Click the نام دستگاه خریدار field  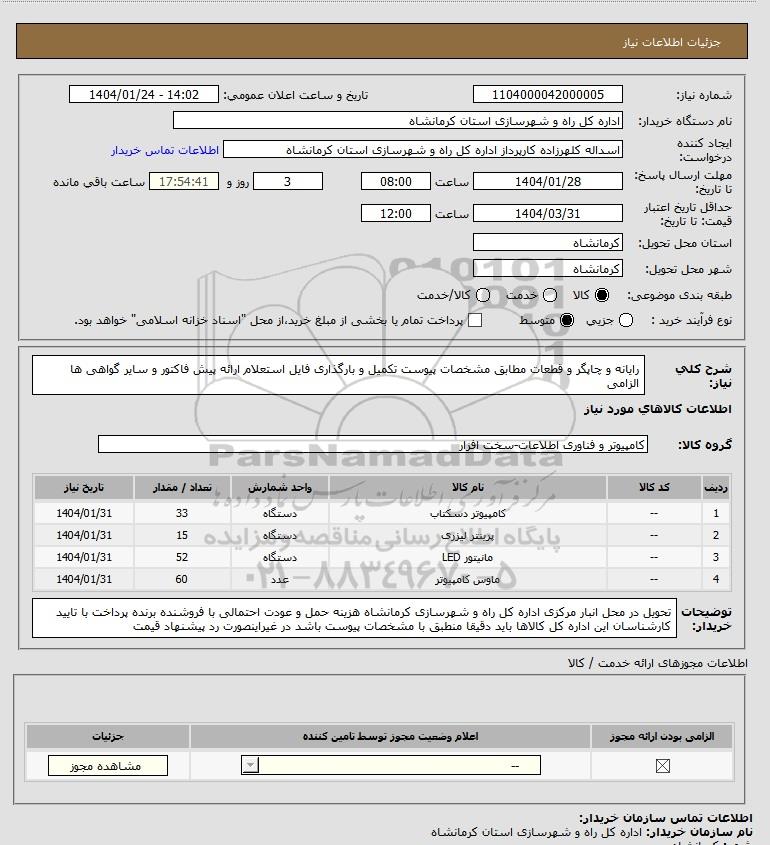coord(398,121)
